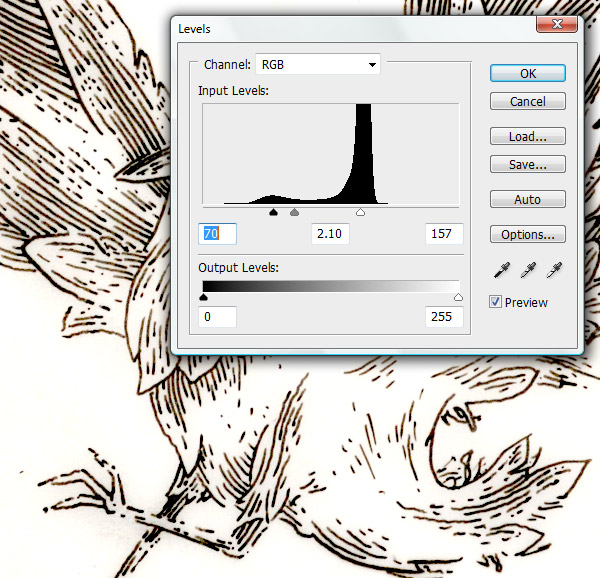Click the Levels title bar text
600x578 pixels.
(194, 29)
